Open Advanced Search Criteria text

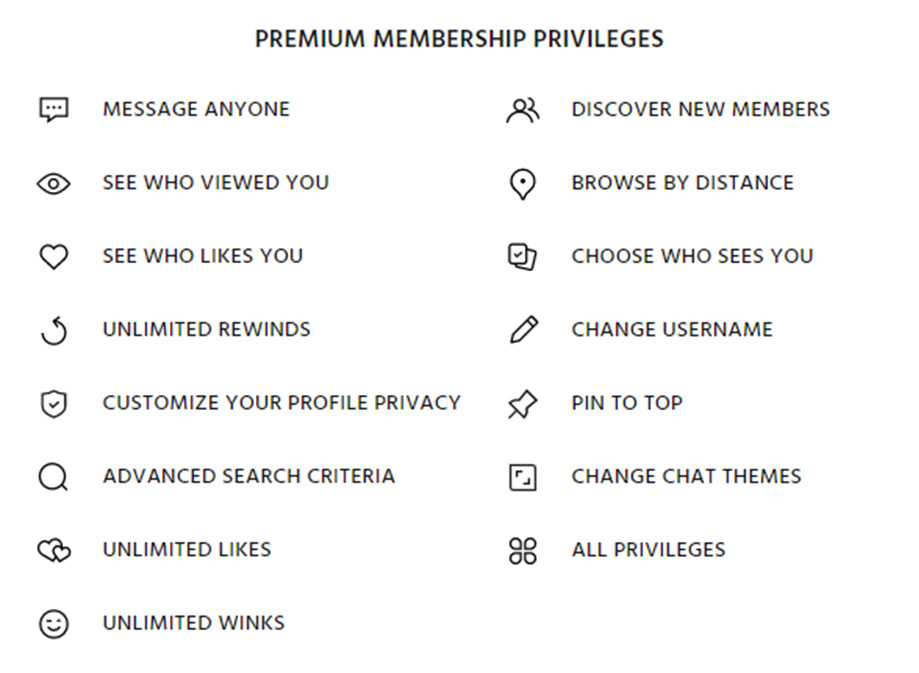[249, 476]
